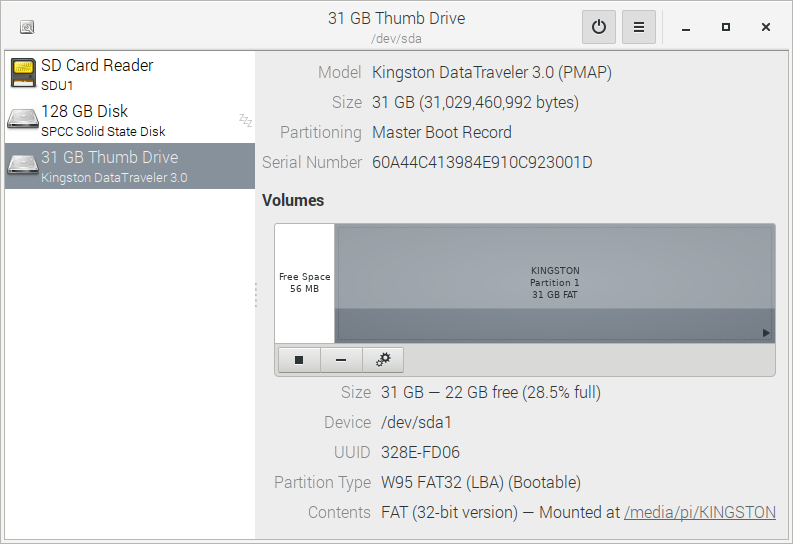The image size is (793, 544).
Task: Click the Master Boot Record partitioning value
Action: (442, 132)
